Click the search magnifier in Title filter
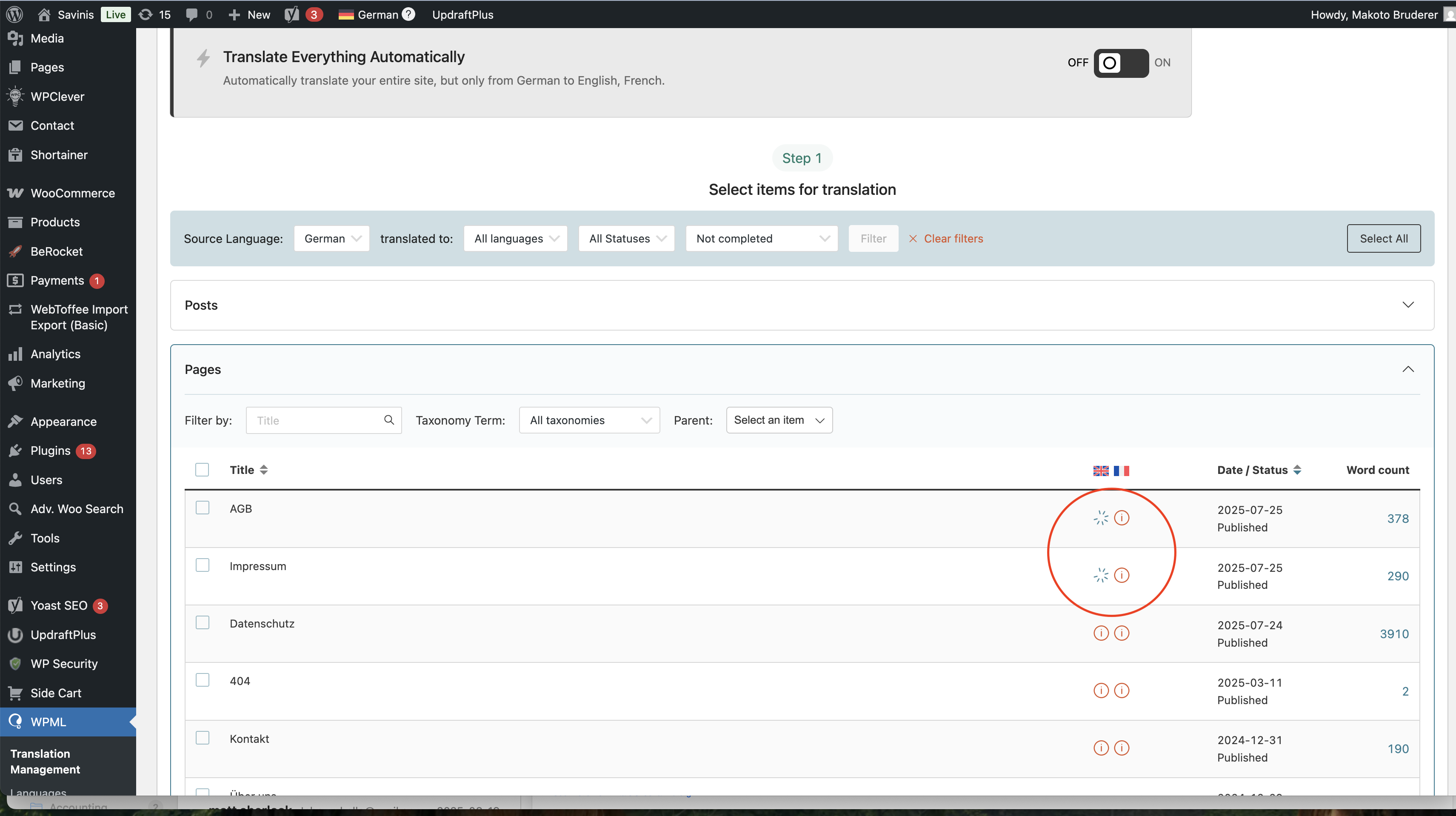Screen dimensions: 1456x816 click(x=389, y=420)
